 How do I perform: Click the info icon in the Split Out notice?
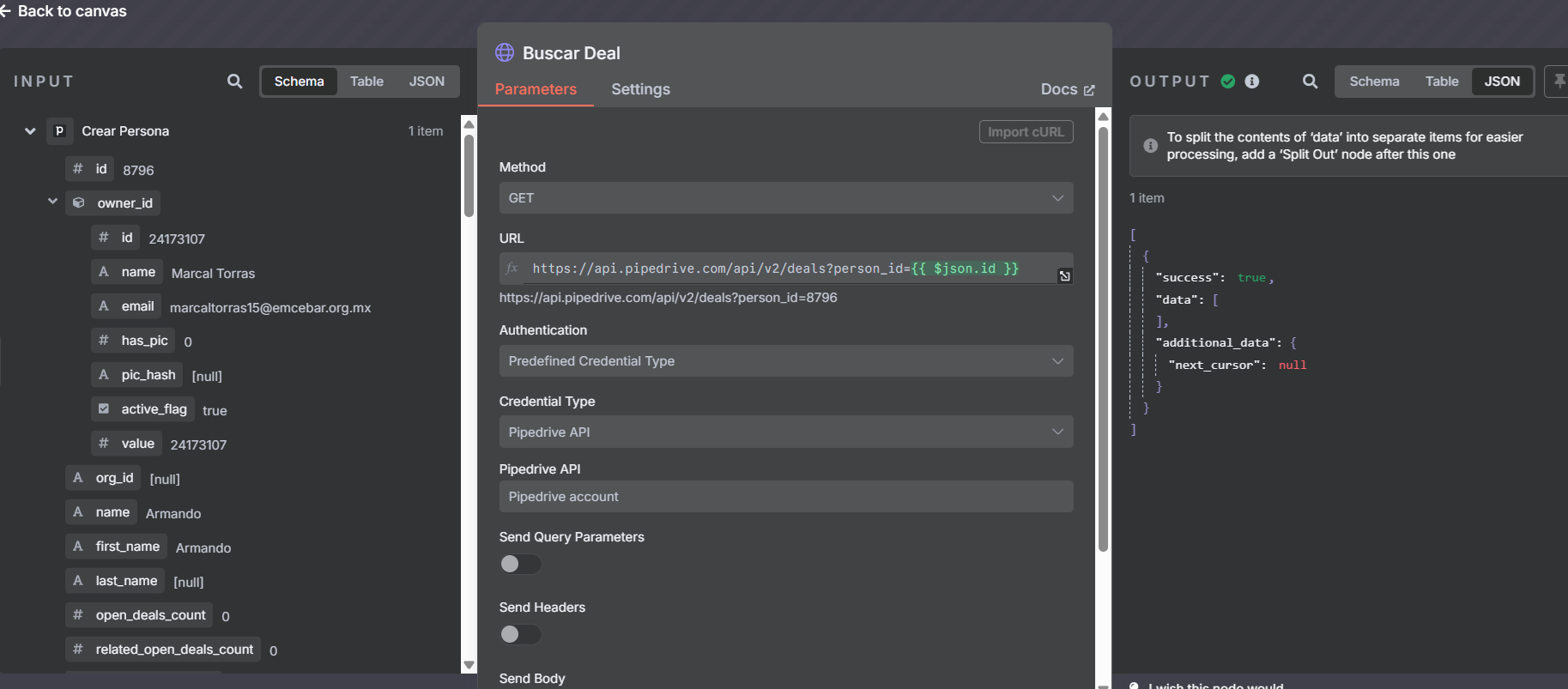1151,146
